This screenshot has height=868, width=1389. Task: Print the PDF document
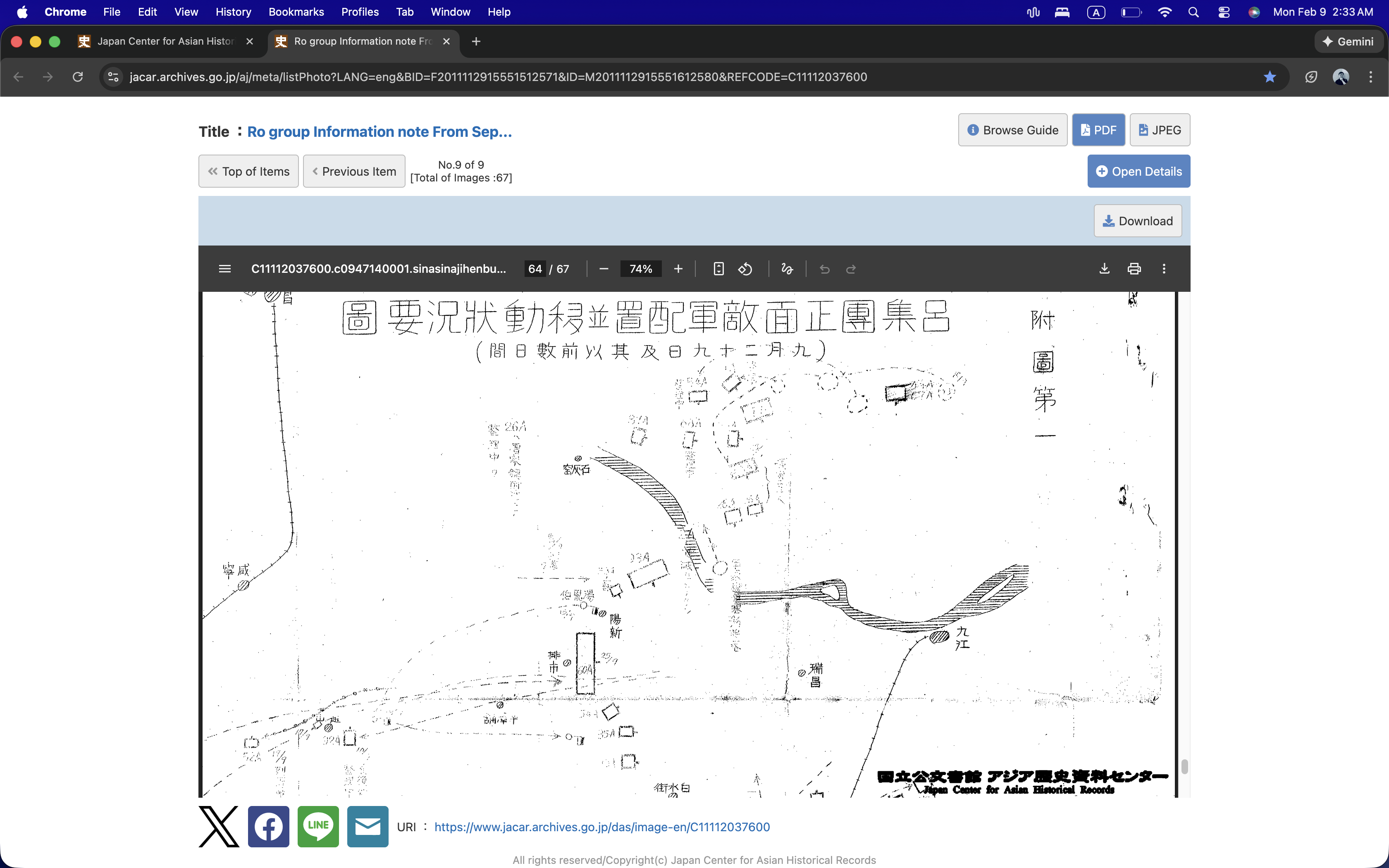[1134, 269]
